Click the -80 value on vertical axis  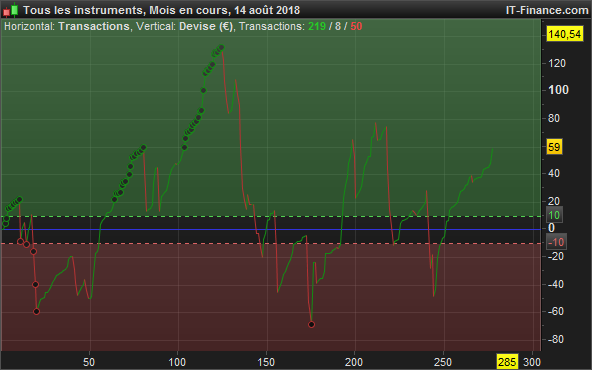[556, 339]
